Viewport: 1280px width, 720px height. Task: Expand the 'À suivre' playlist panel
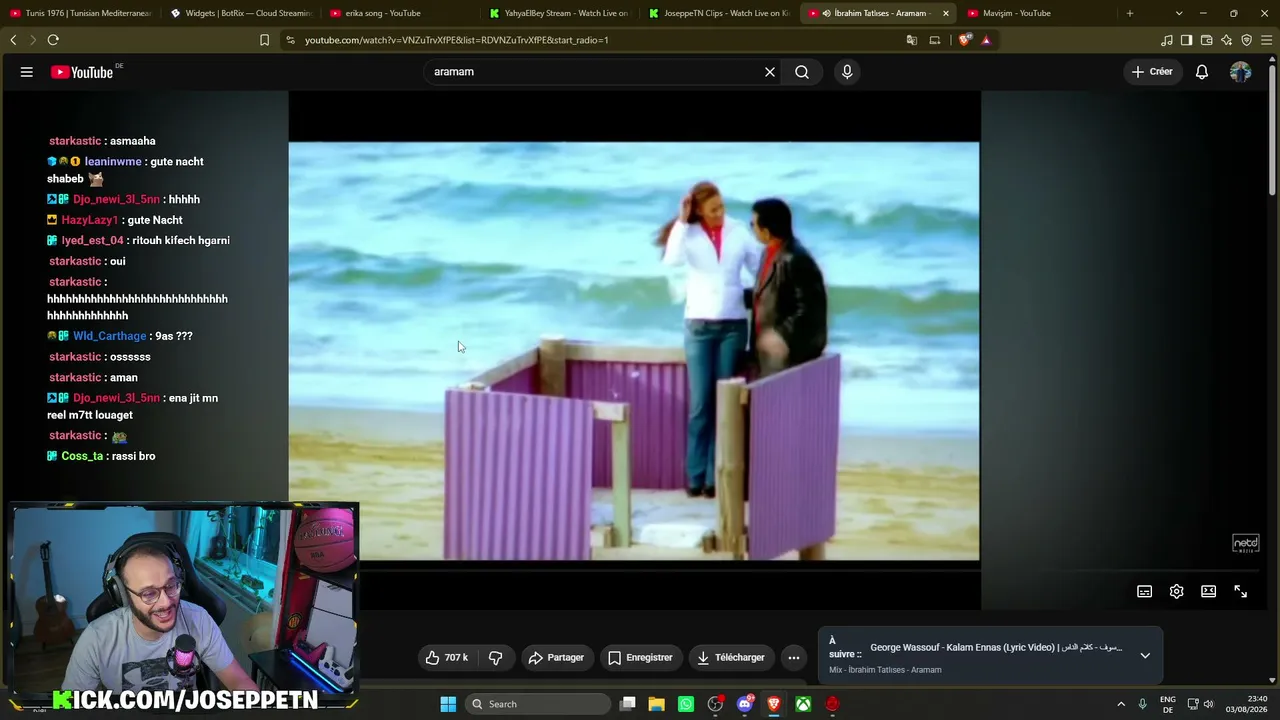[1145, 655]
